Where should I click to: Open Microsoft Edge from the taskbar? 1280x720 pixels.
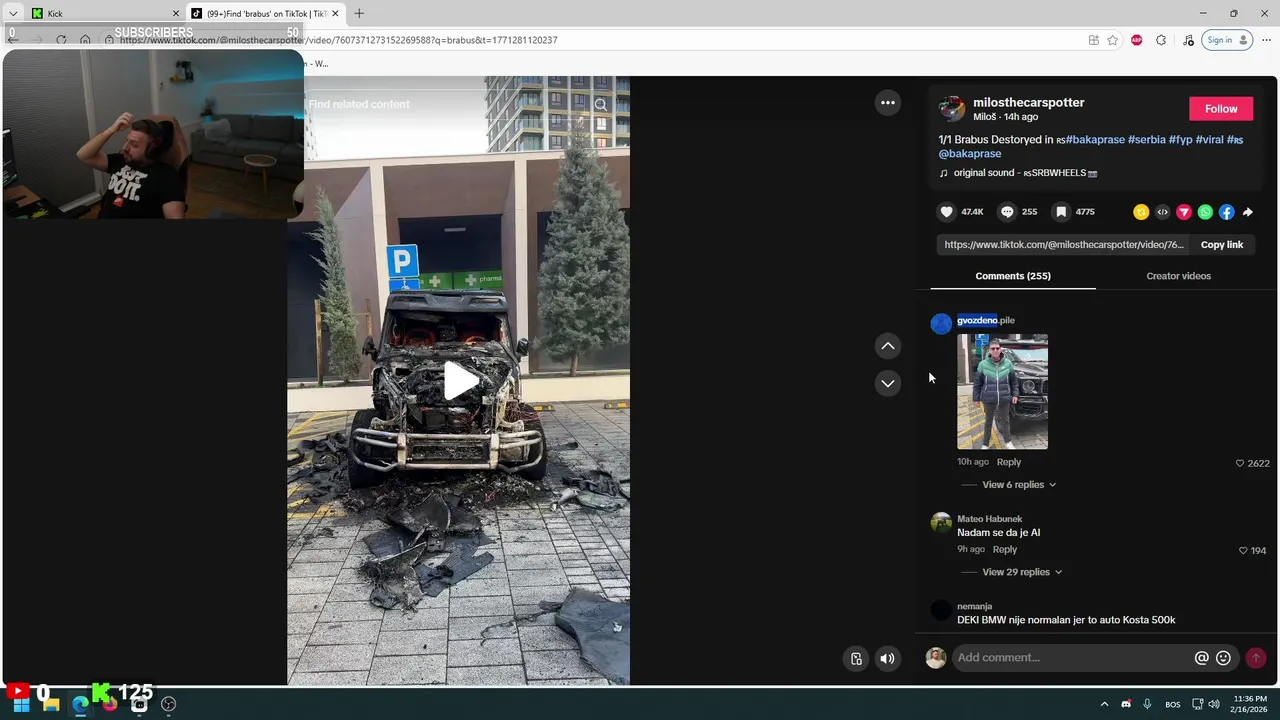point(80,704)
